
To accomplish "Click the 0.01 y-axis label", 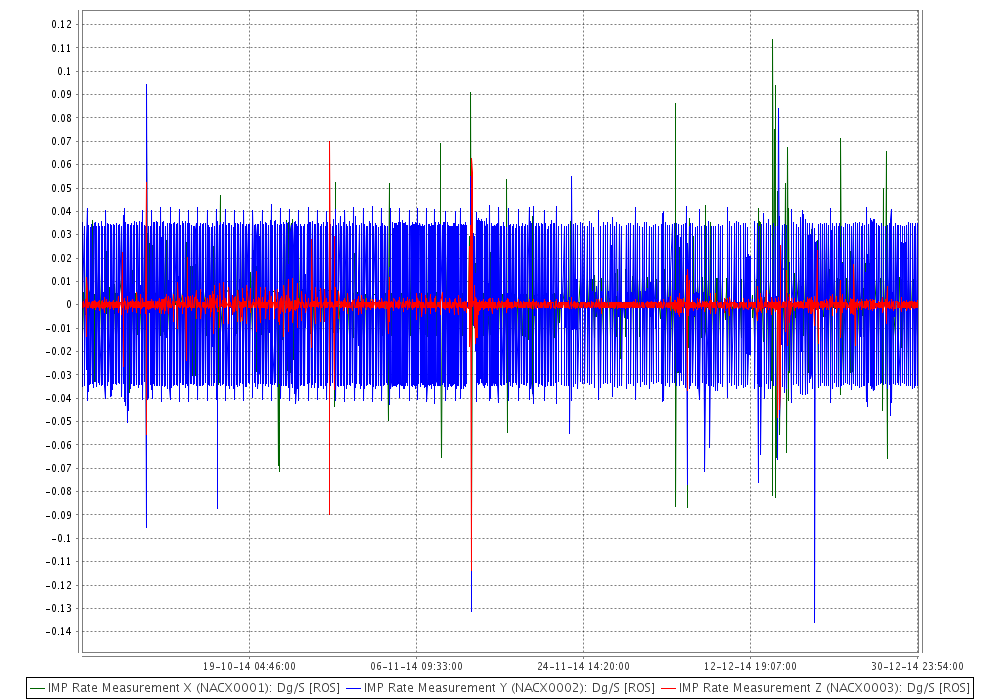I will [62, 281].
